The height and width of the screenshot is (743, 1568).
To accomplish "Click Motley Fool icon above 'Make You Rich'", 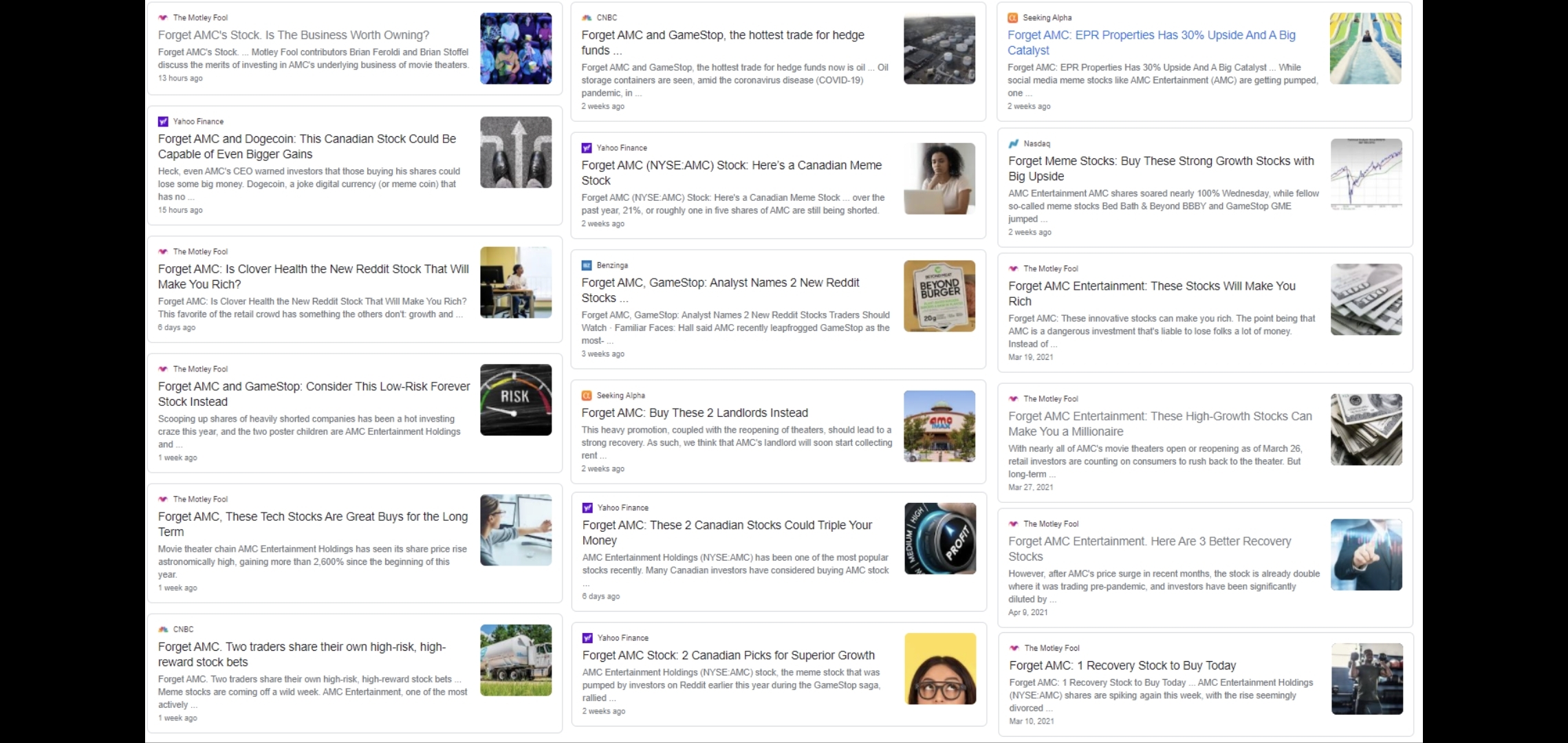I will [1013, 269].
